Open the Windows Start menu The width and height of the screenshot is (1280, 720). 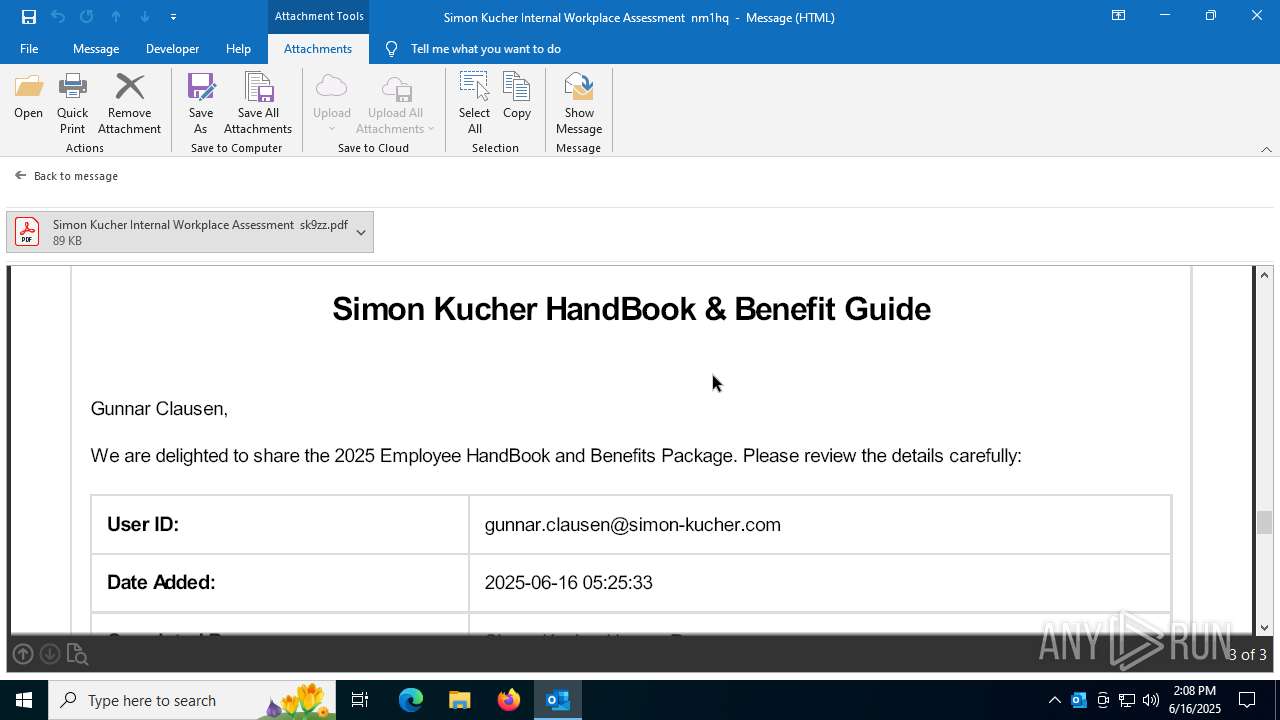click(x=24, y=700)
